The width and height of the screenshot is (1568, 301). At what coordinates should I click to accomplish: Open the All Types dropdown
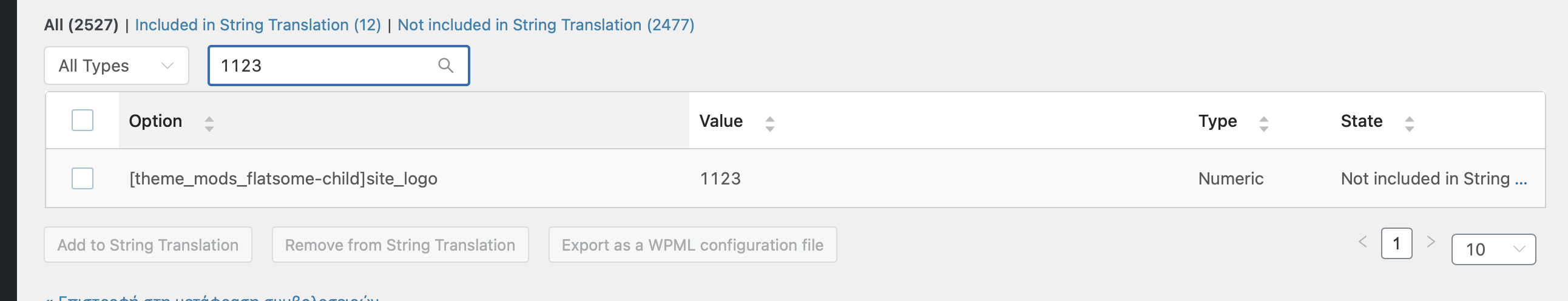pos(117,65)
